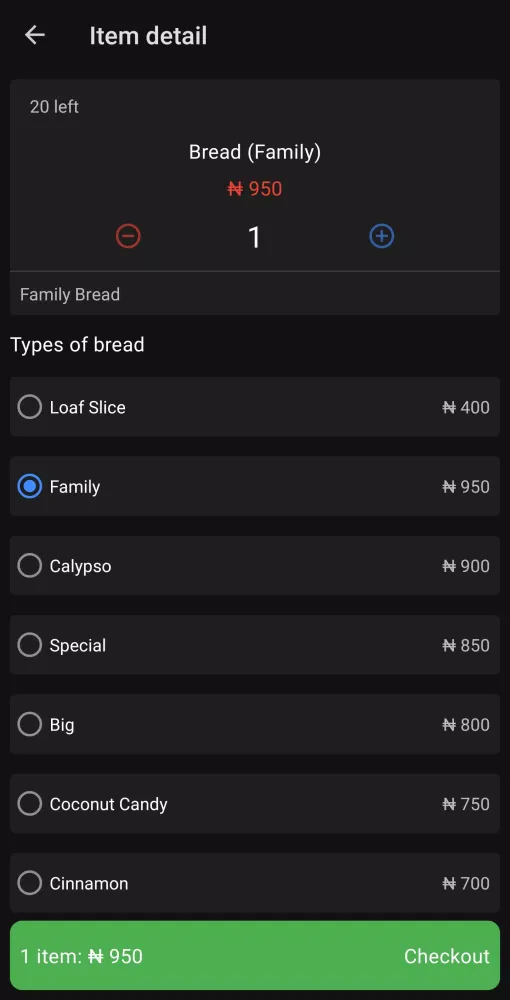Go back using the arrow icon
The width and height of the screenshot is (510, 1000).
(34, 35)
